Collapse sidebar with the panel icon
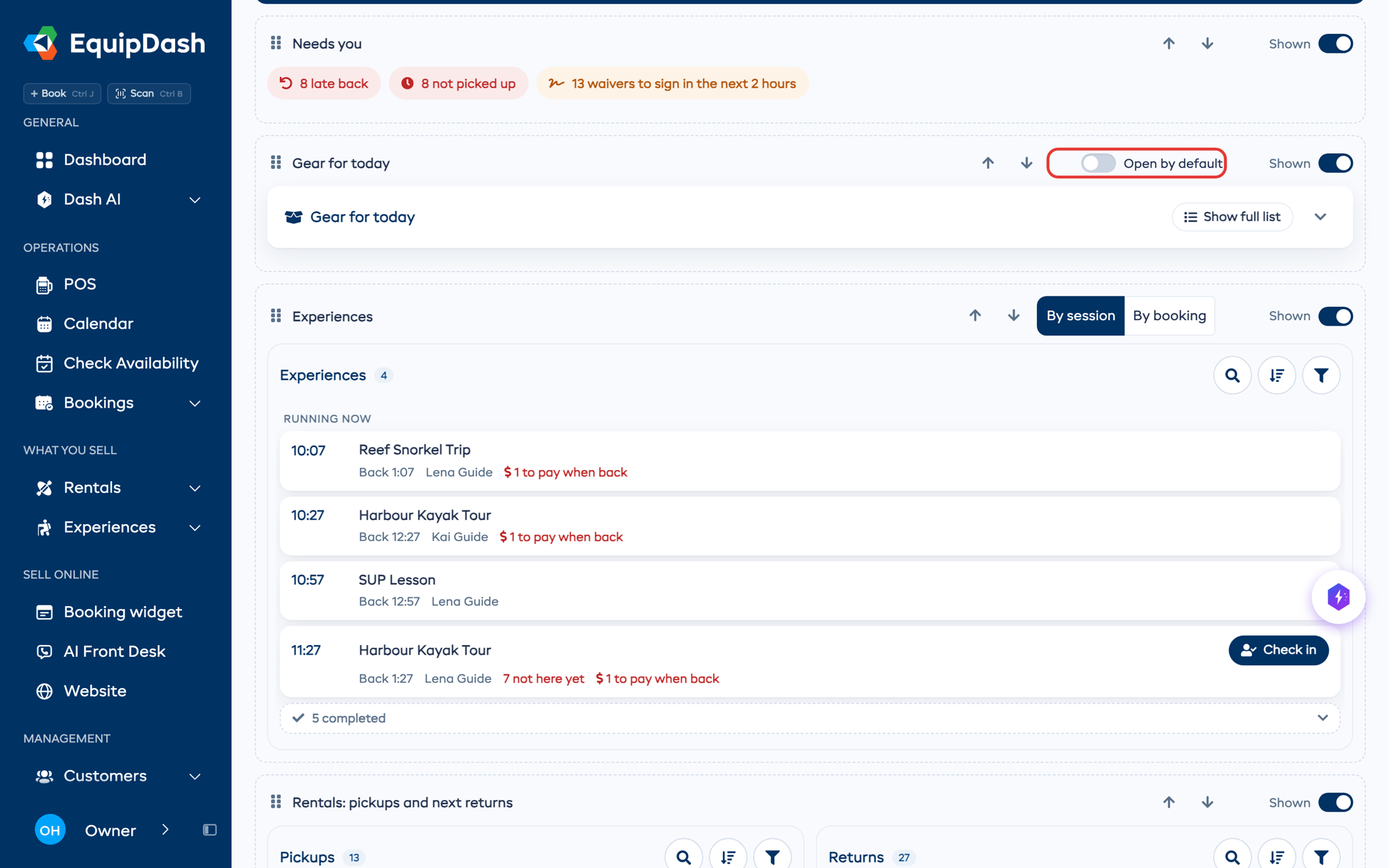1389x868 pixels. (x=210, y=830)
